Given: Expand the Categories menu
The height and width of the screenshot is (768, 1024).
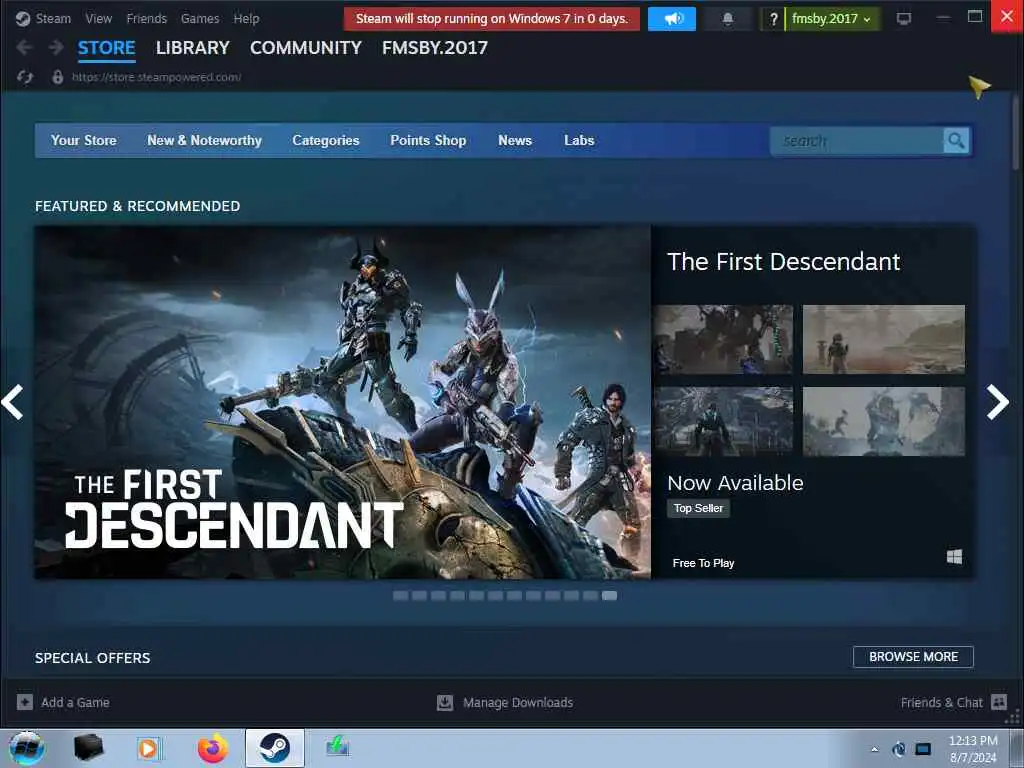Looking at the screenshot, I should 326,140.
